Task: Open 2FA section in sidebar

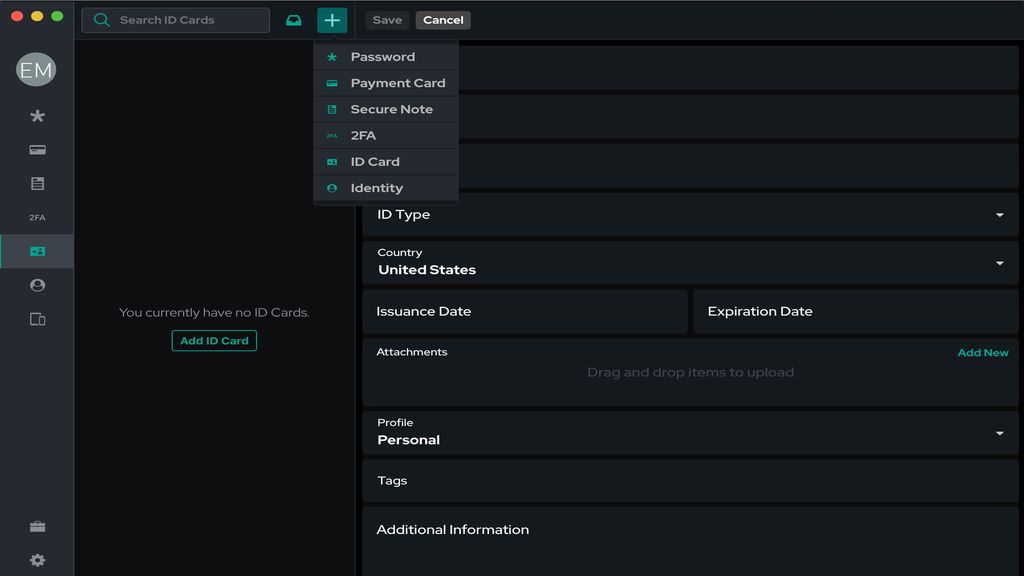Action: tap(37, 217)
